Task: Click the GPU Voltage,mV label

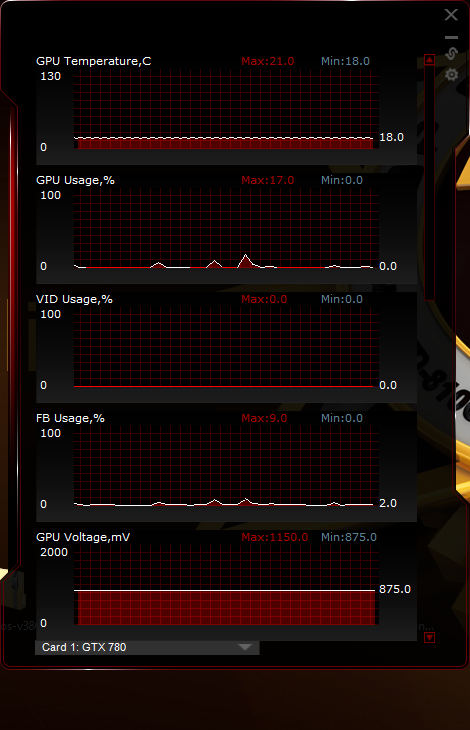Action: [x=83, y=537]
